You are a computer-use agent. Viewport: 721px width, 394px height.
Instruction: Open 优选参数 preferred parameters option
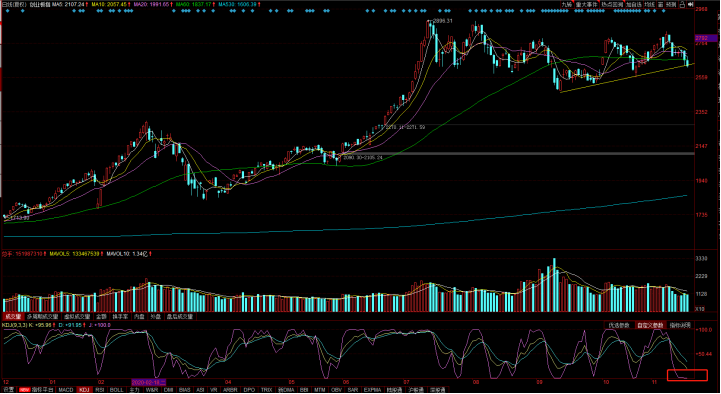click(x=619, y=325)
